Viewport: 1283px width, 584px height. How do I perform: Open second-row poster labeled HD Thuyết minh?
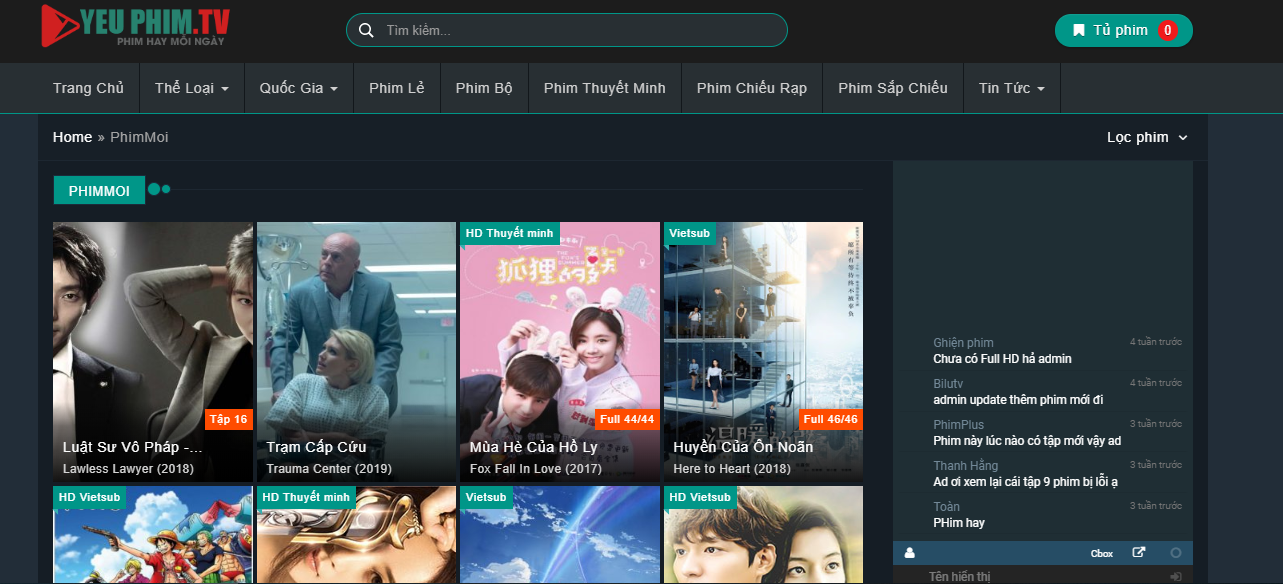click(356, 535)
